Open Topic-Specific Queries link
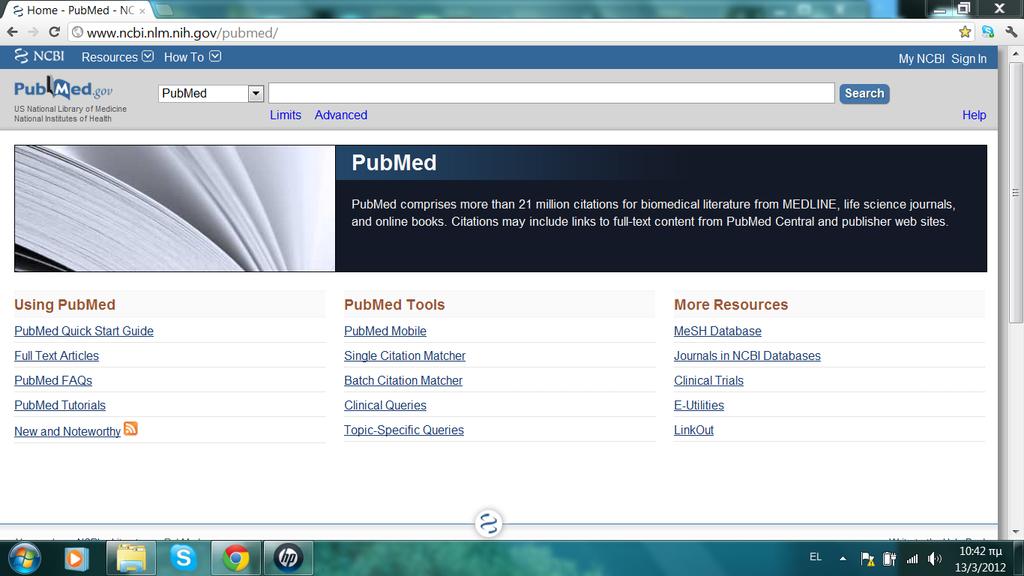Viewport: 1024px width, 576px height. click(404, 430)
